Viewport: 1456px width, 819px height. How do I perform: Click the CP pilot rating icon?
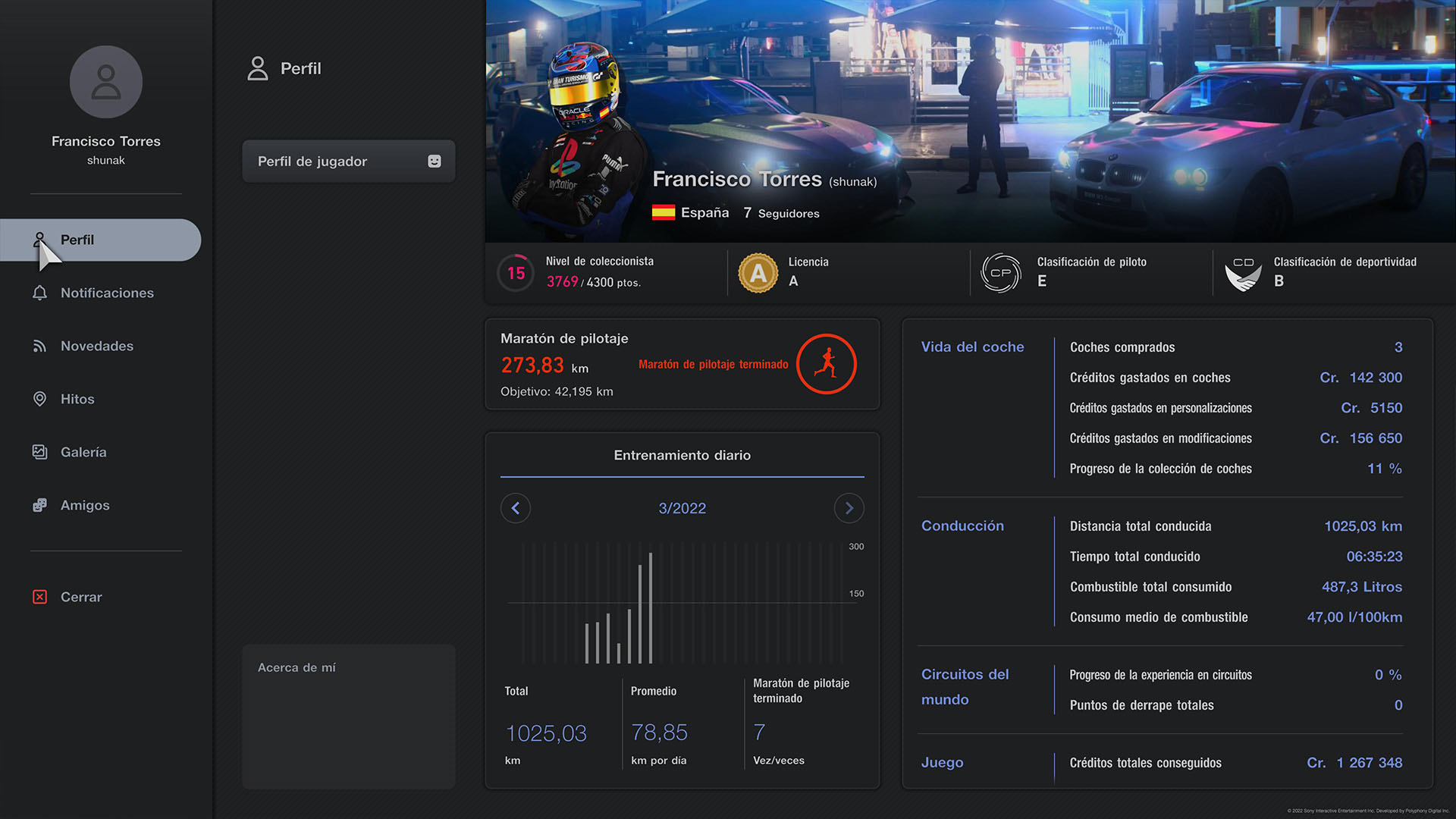point(1001,273)
